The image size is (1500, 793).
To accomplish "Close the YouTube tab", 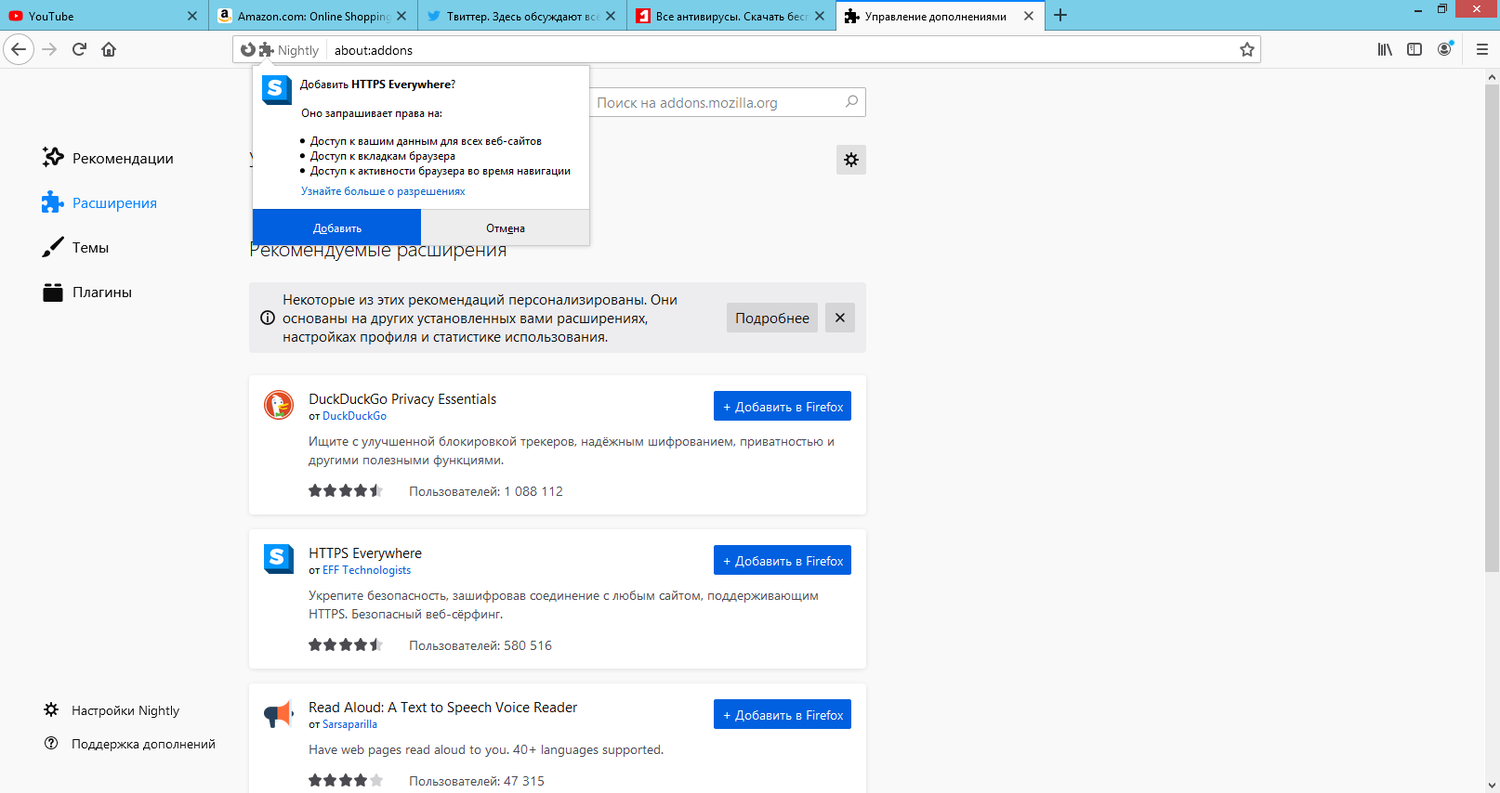I will click(193, 16).
